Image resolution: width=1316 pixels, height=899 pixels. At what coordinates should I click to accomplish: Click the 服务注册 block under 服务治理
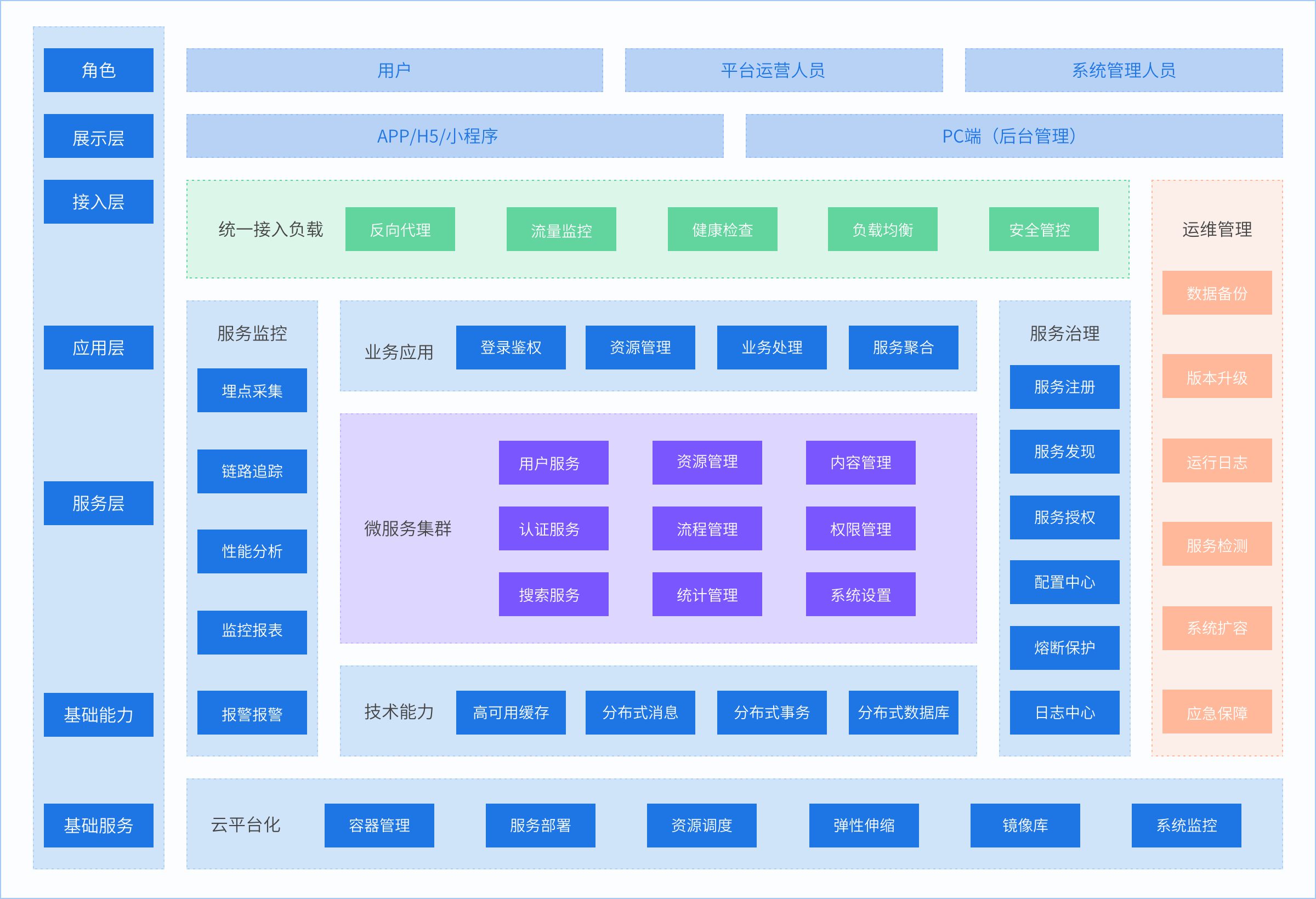(1064, 386)
